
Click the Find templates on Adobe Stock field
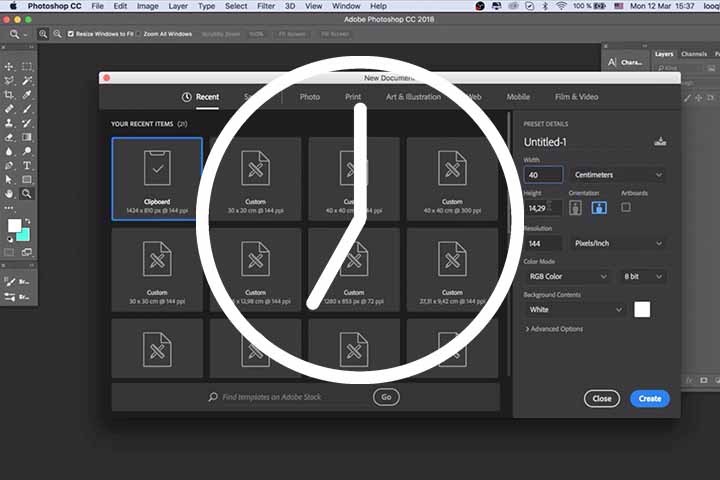point(272,397)
